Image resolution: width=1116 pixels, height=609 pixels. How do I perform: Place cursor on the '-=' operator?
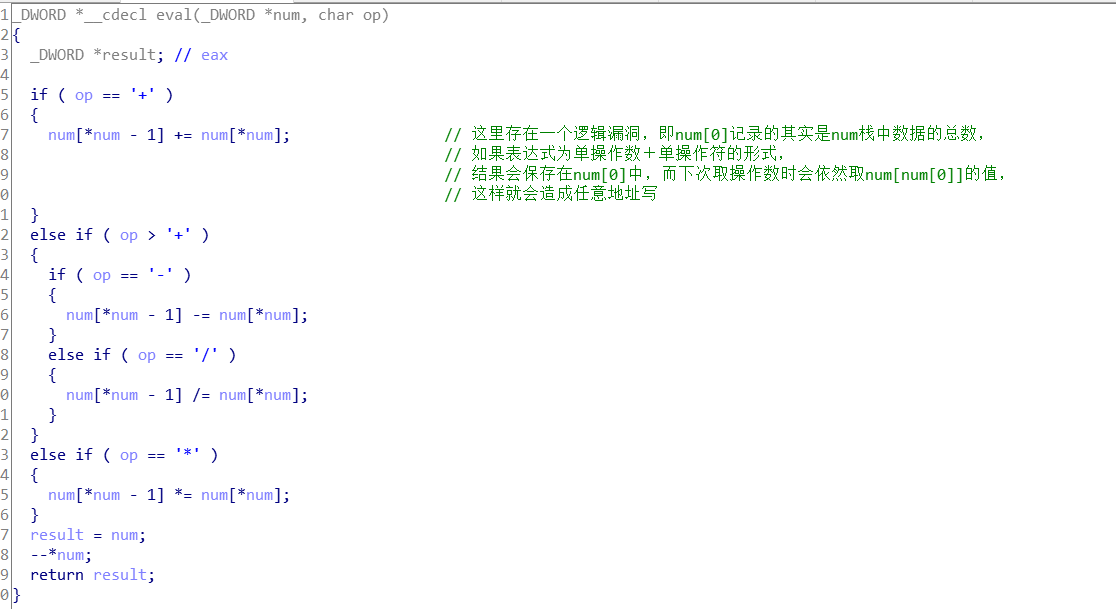click(201, 315)
